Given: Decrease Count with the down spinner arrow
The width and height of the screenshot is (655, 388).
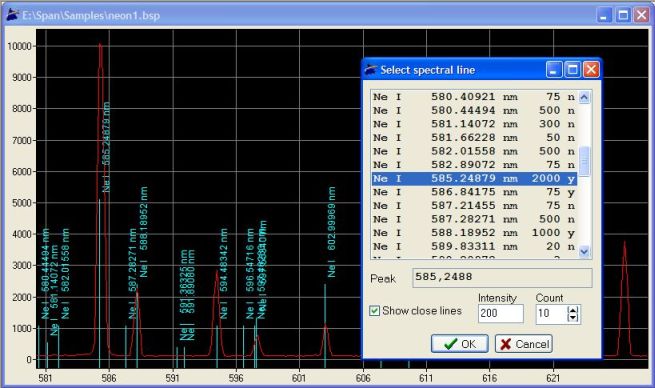Looking at the screenshot, I should [x=574, y=318].
